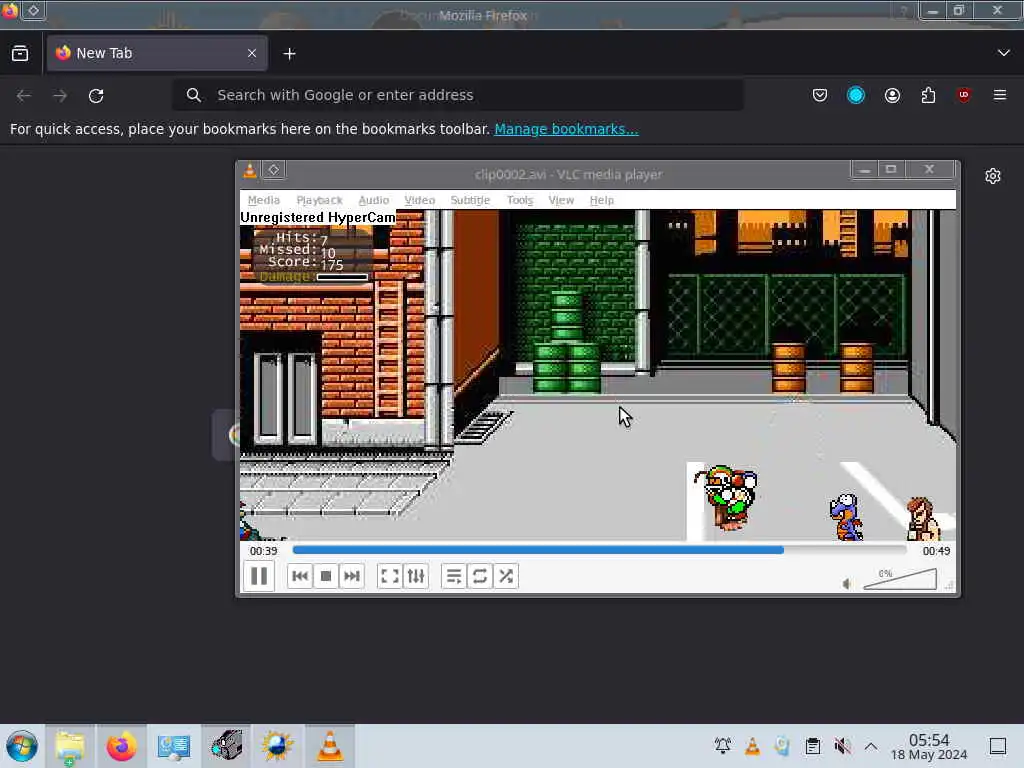Go back in Firefox history
1024x768 pixels.
[x=24, y=96]
